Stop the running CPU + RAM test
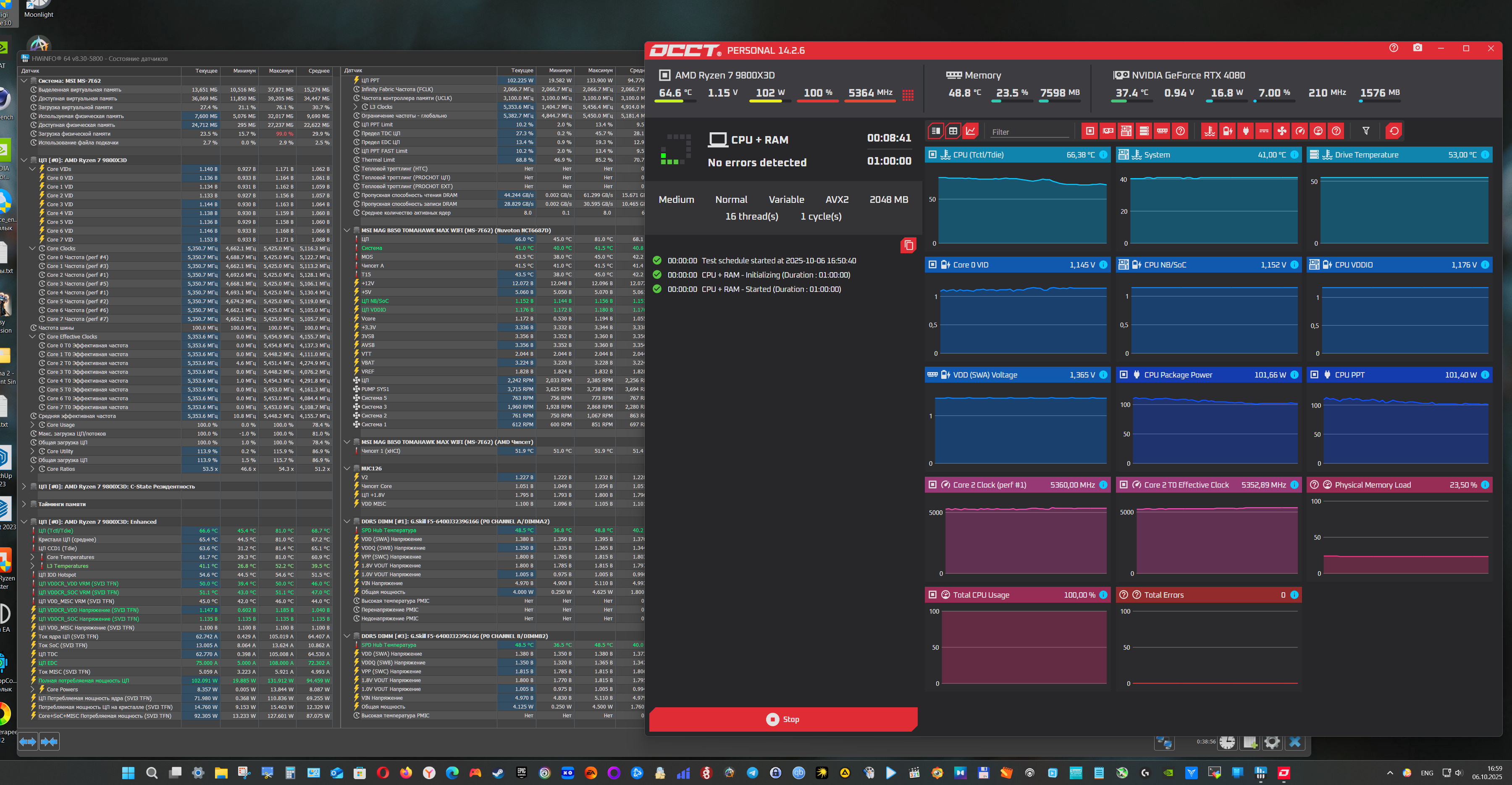1512x785 pixels. [783, 719]
